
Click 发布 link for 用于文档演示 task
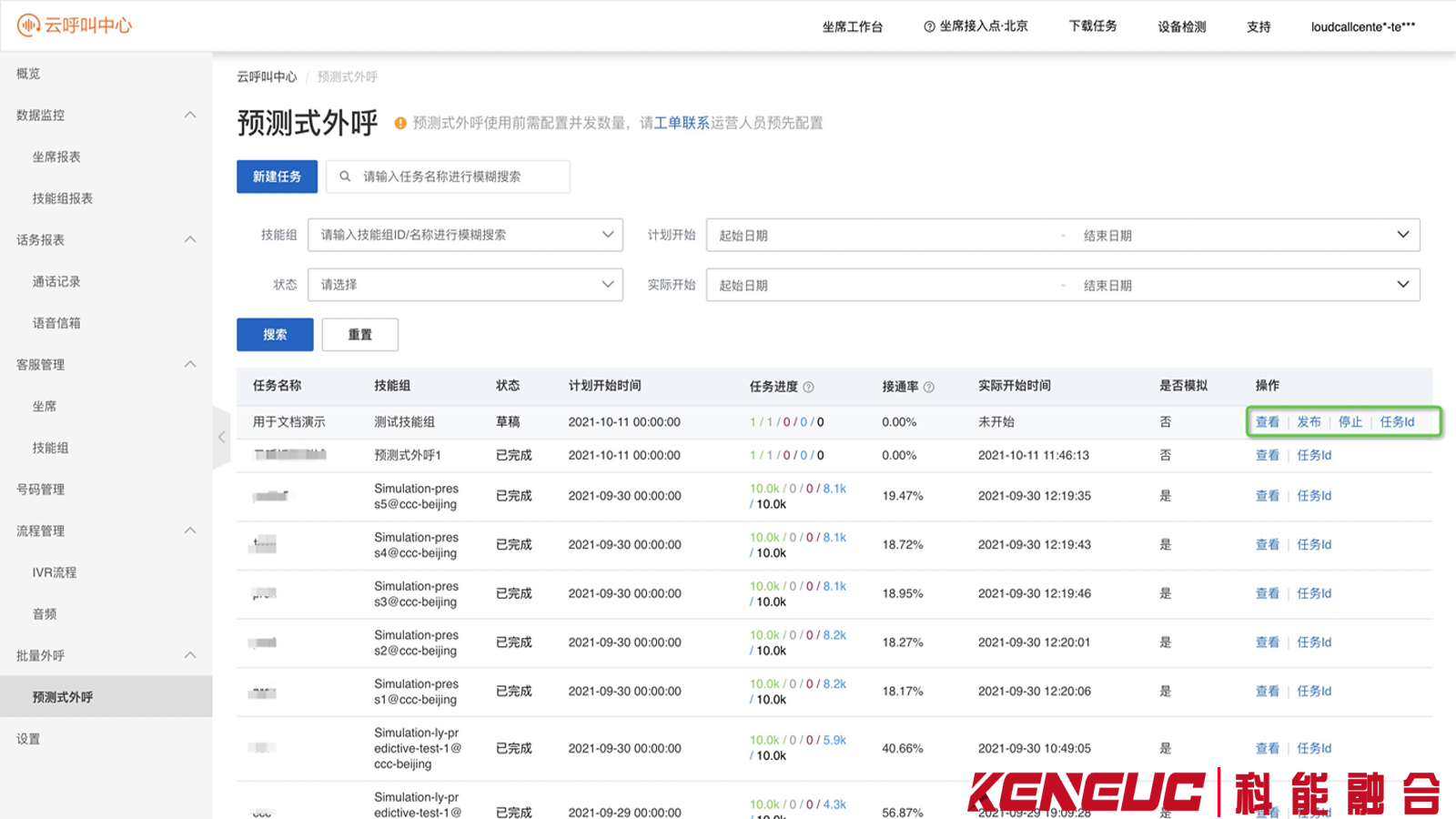(1309, 422)
